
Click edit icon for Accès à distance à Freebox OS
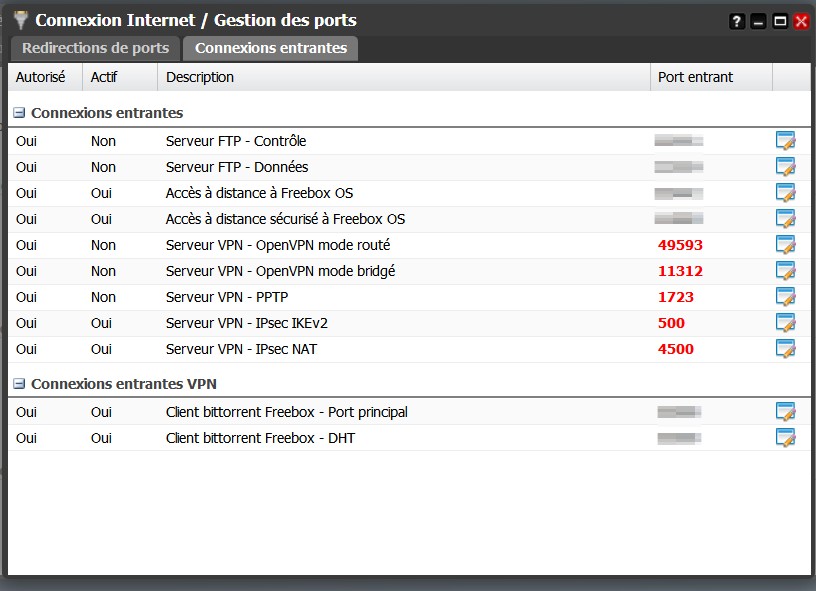coord(785,193)
